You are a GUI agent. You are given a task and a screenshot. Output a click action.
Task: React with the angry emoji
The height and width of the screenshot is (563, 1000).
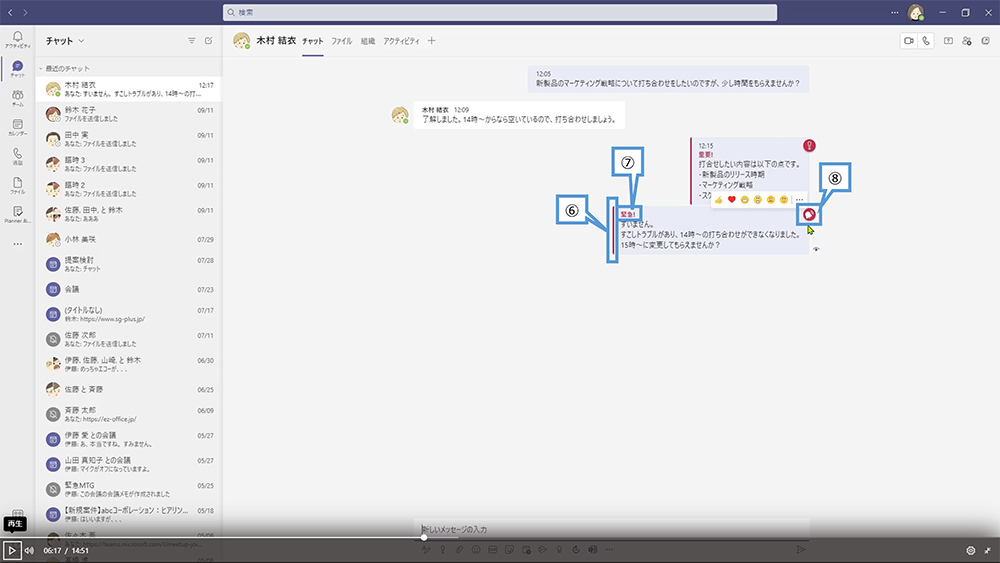pos(784,200)
